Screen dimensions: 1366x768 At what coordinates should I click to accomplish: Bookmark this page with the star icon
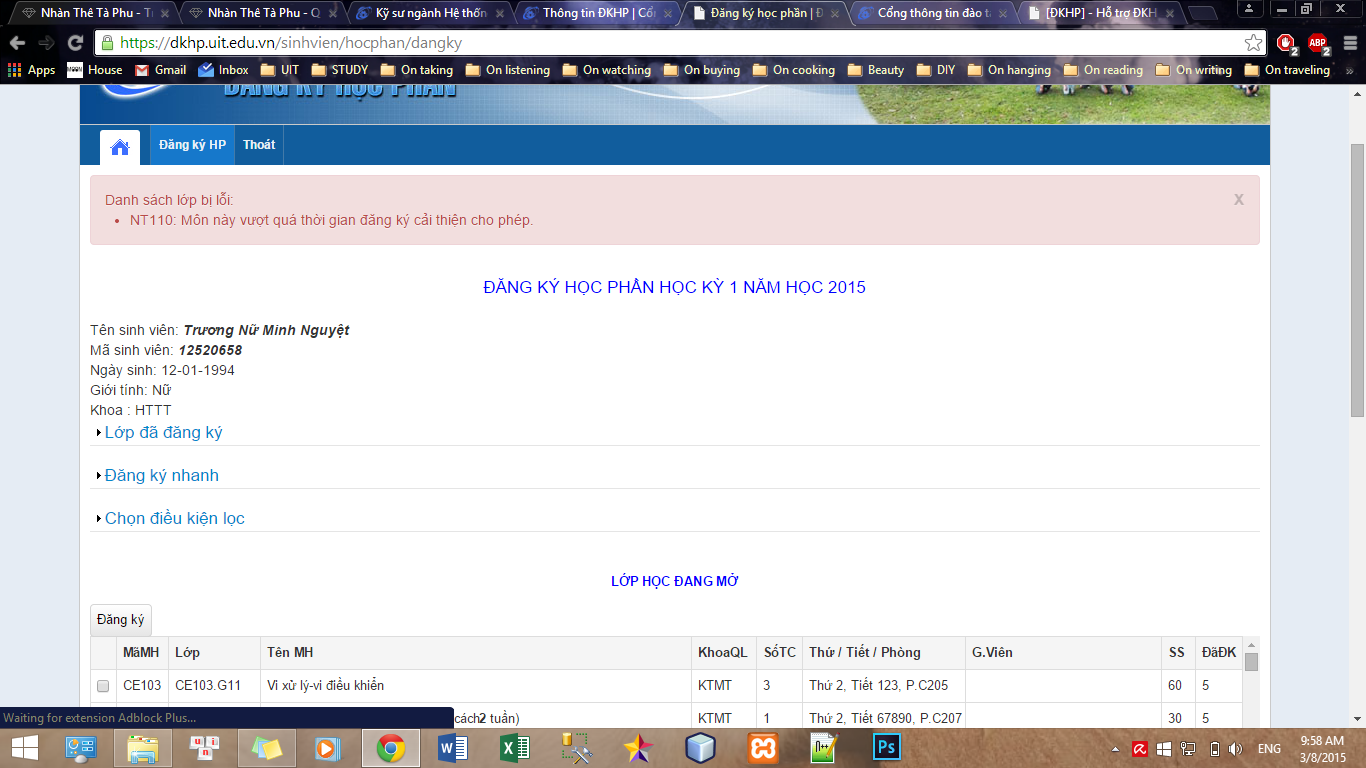1253,43
